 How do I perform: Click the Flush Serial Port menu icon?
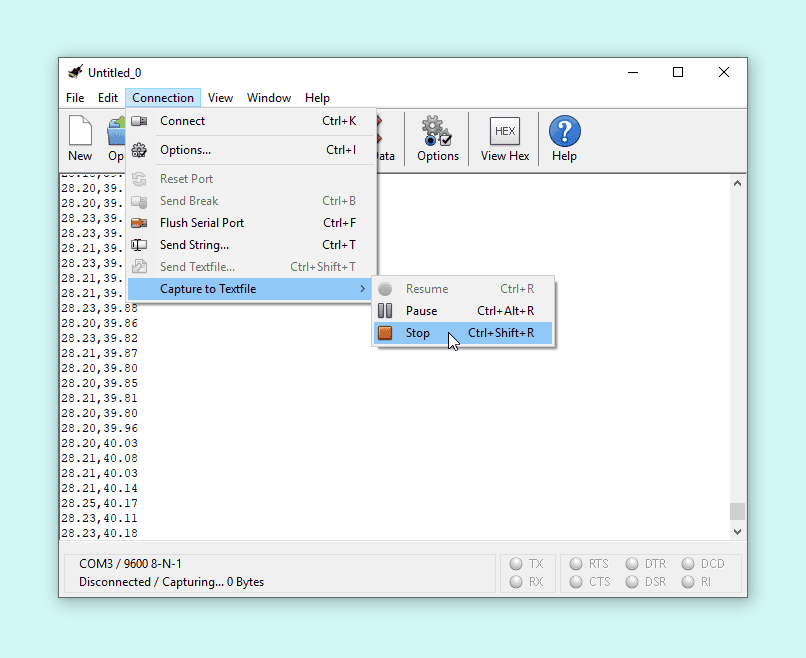click(x=140, y=223)
